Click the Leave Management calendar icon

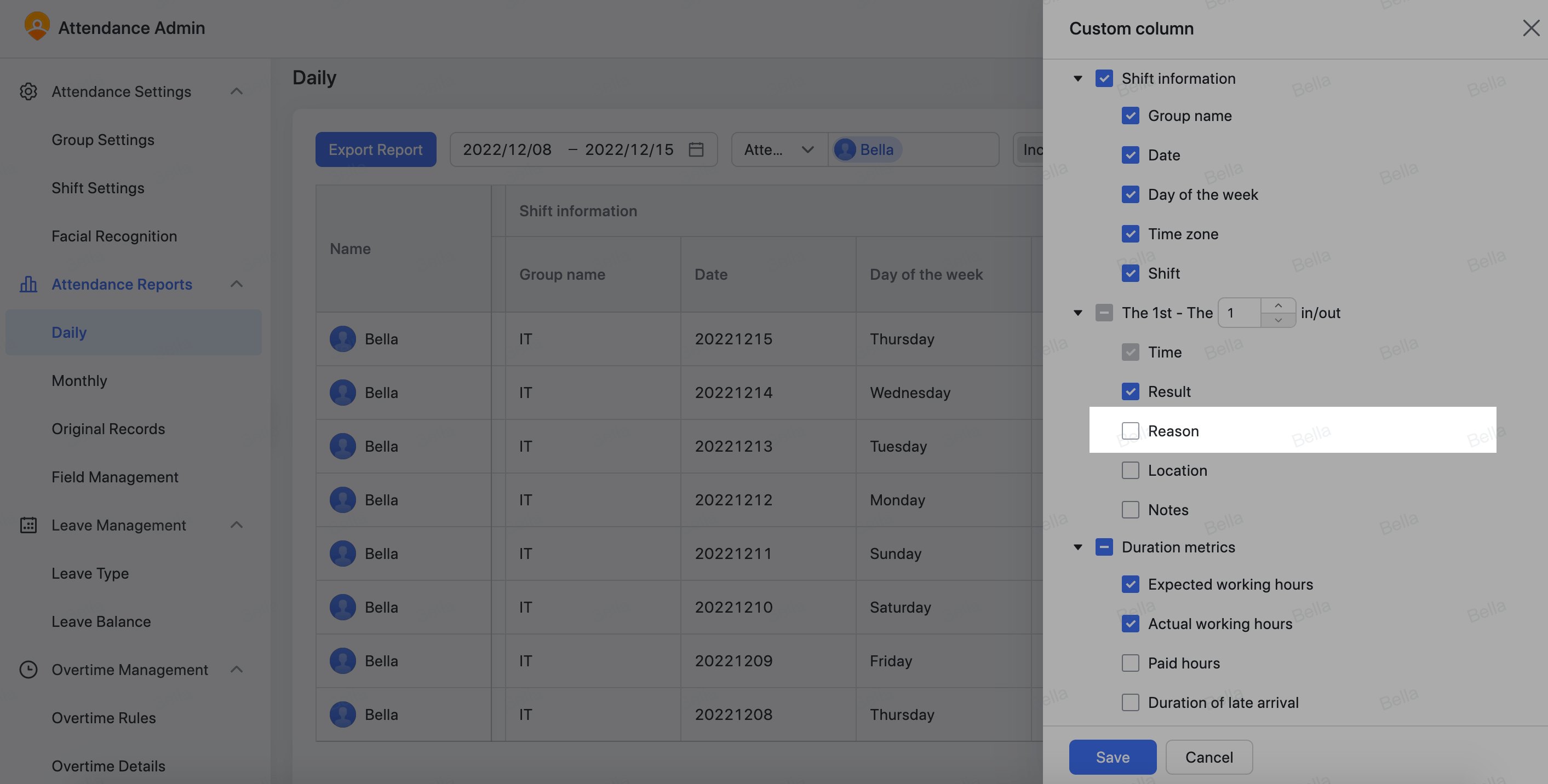point(28,525)
